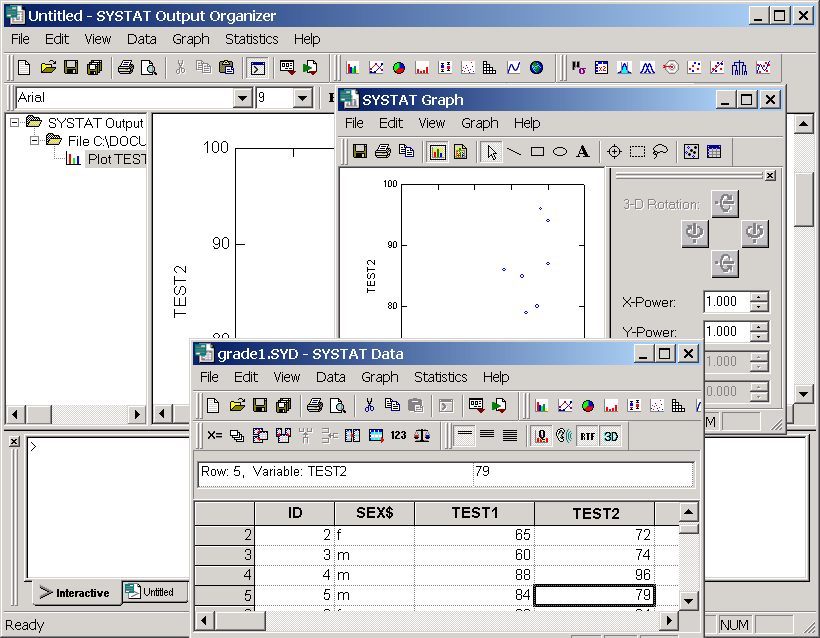Click Print Preview icon in Data window toolbar
820x638 pixels.
pos(338,405)
